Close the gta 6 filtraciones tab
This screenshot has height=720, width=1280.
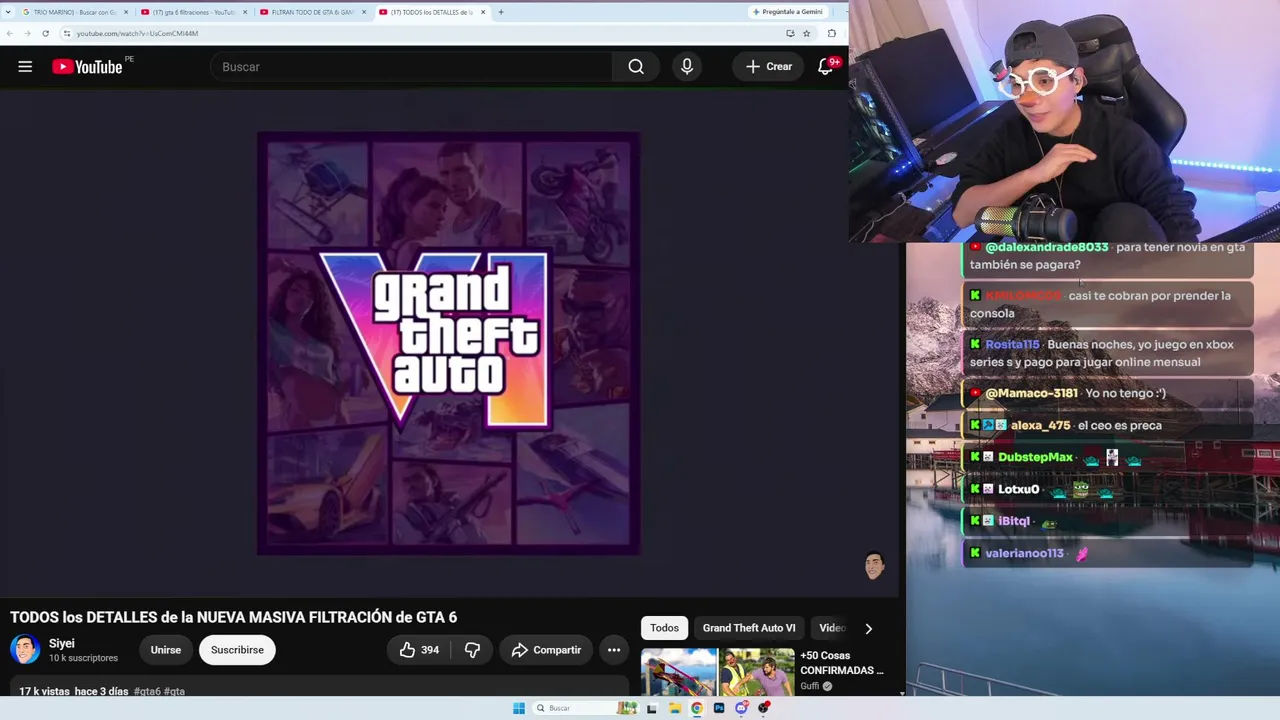point(245,12)
